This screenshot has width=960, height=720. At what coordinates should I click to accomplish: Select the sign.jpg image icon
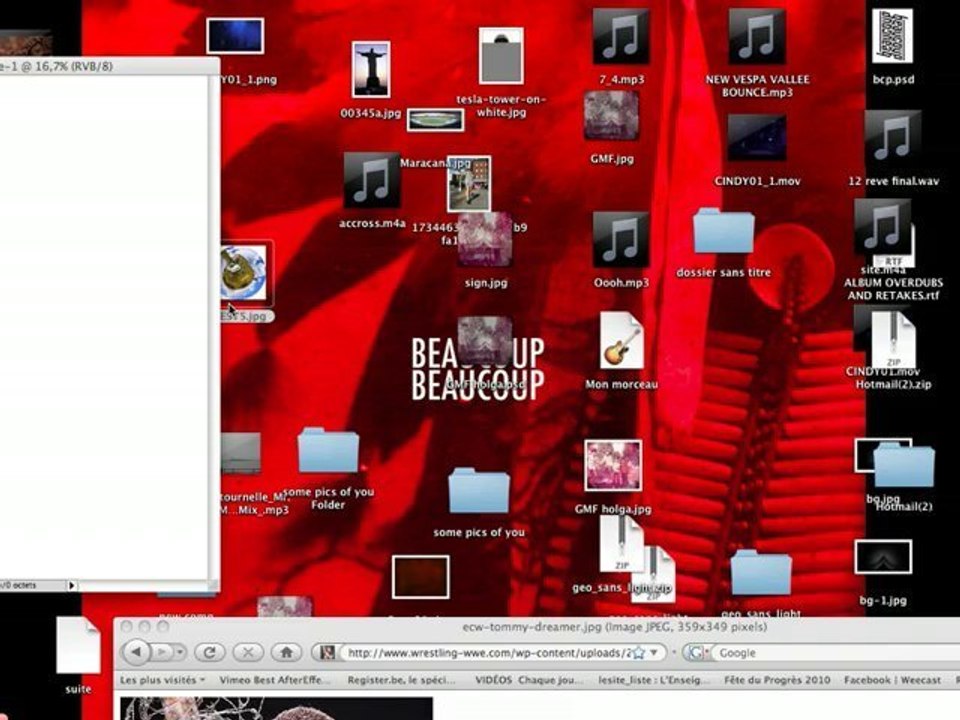pos(485,239)
